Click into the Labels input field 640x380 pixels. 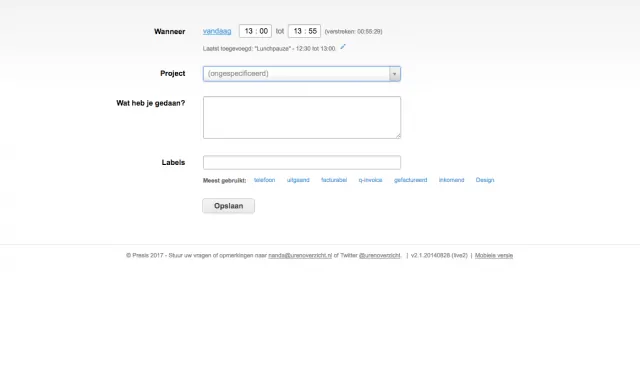point(302,162)
